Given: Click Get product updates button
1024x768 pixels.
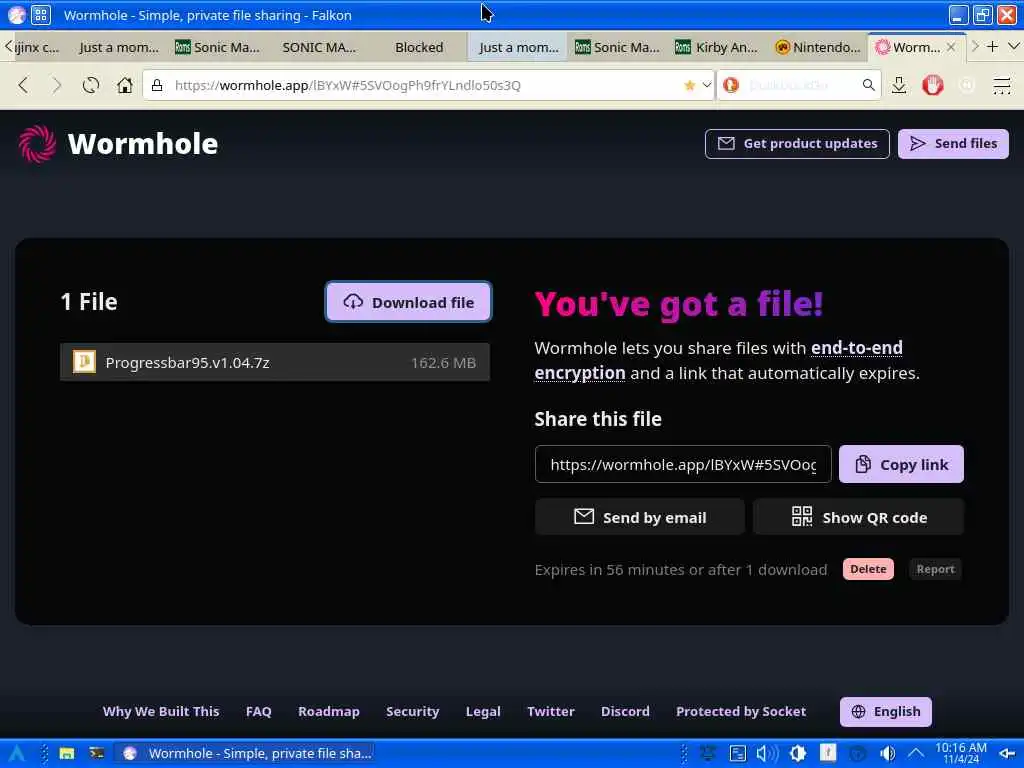Looking at the screenshot, I should pos(797,144).
